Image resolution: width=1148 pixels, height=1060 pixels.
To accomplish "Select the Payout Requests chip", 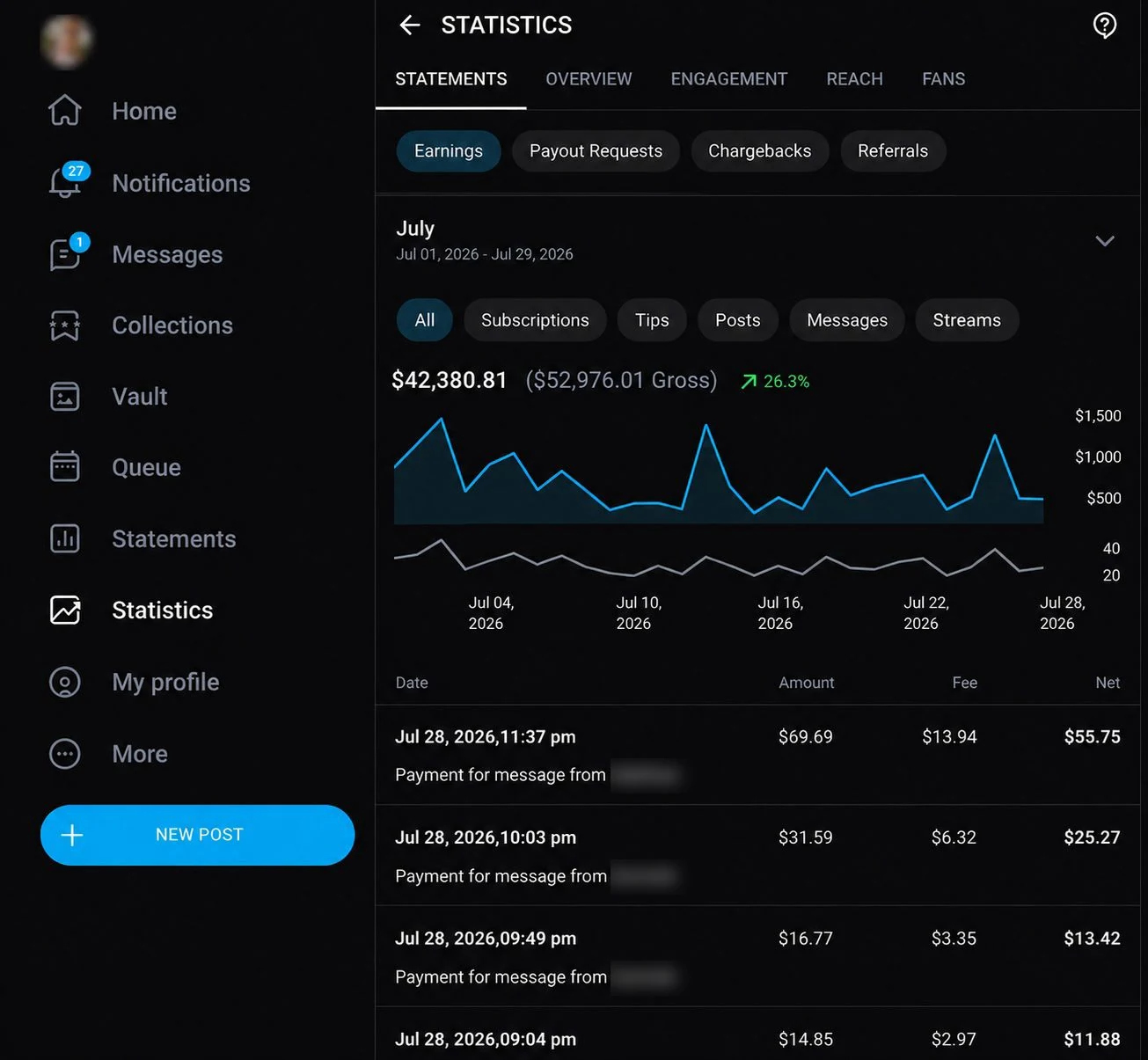I will (x=596, y=151).
